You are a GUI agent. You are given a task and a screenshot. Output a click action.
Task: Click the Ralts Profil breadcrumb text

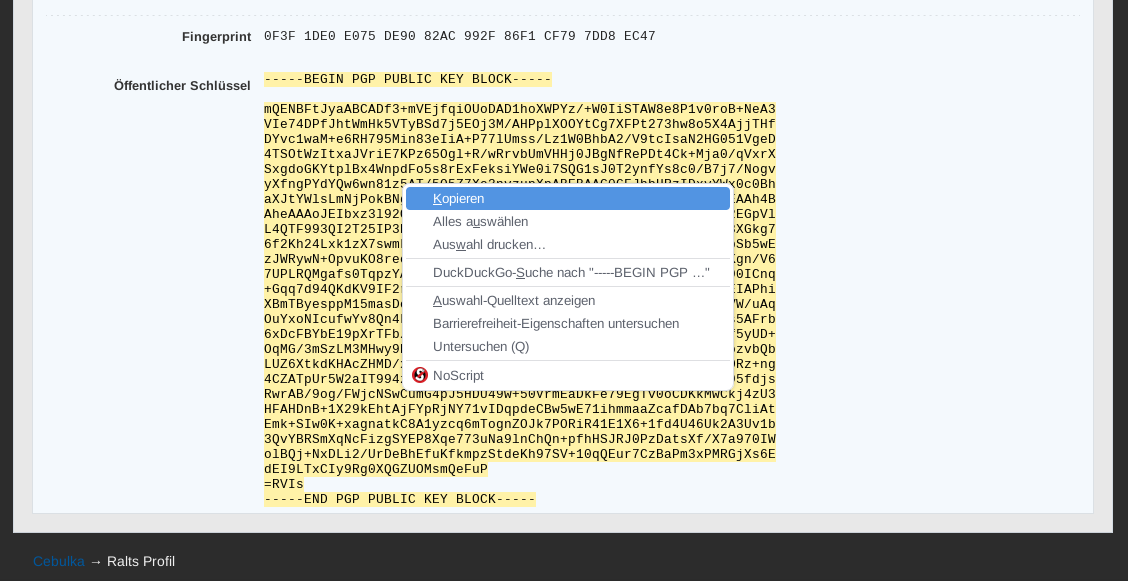[x=141, y=561]
